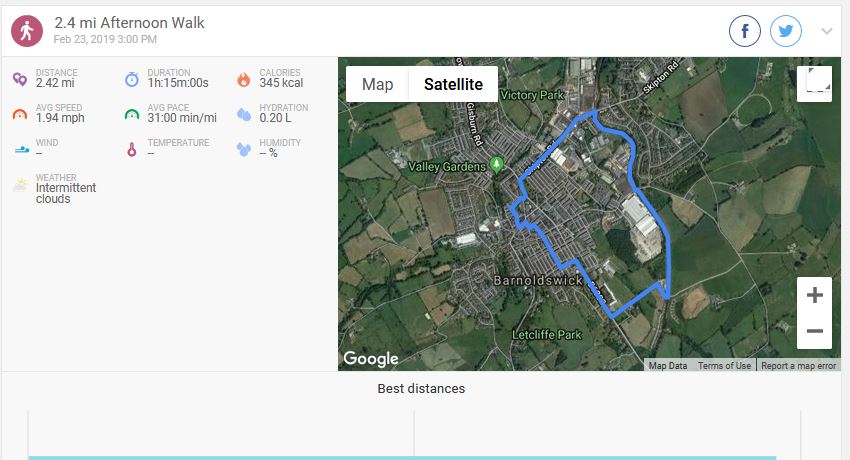The image size is (850, 460).
Task: Share the walk on Twitter
Action: point(786,31)
